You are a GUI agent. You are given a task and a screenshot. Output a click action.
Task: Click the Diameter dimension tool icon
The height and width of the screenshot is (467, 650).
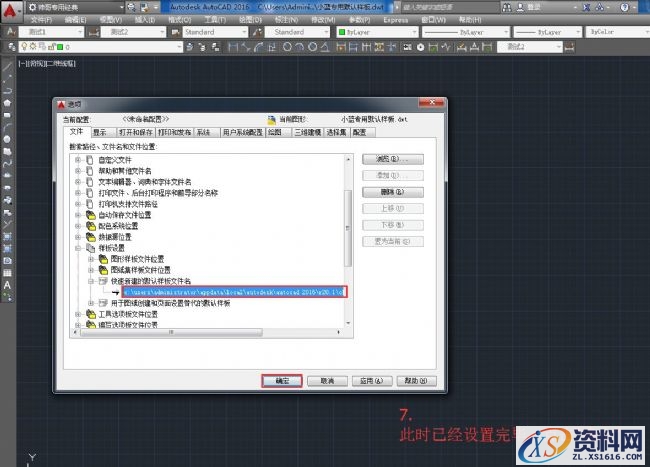(313, 47)
